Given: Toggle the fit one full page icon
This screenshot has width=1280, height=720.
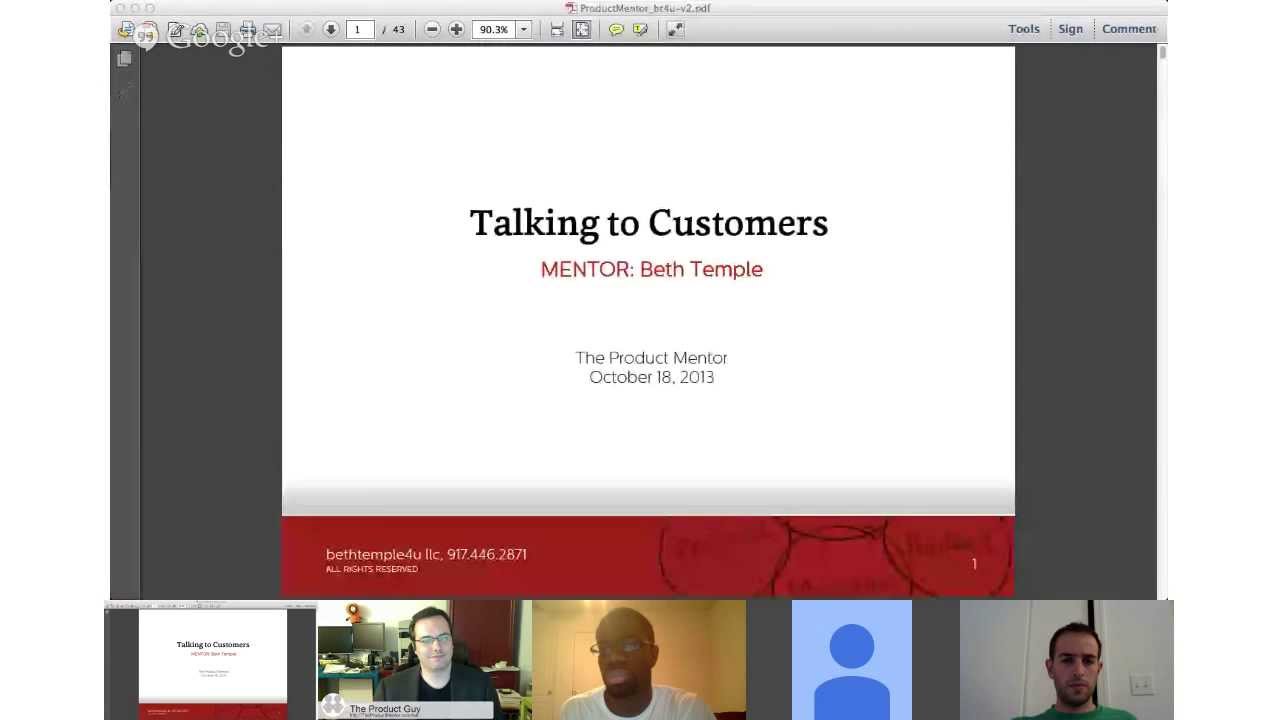Looking at the screenshot, I should [582, 29].
